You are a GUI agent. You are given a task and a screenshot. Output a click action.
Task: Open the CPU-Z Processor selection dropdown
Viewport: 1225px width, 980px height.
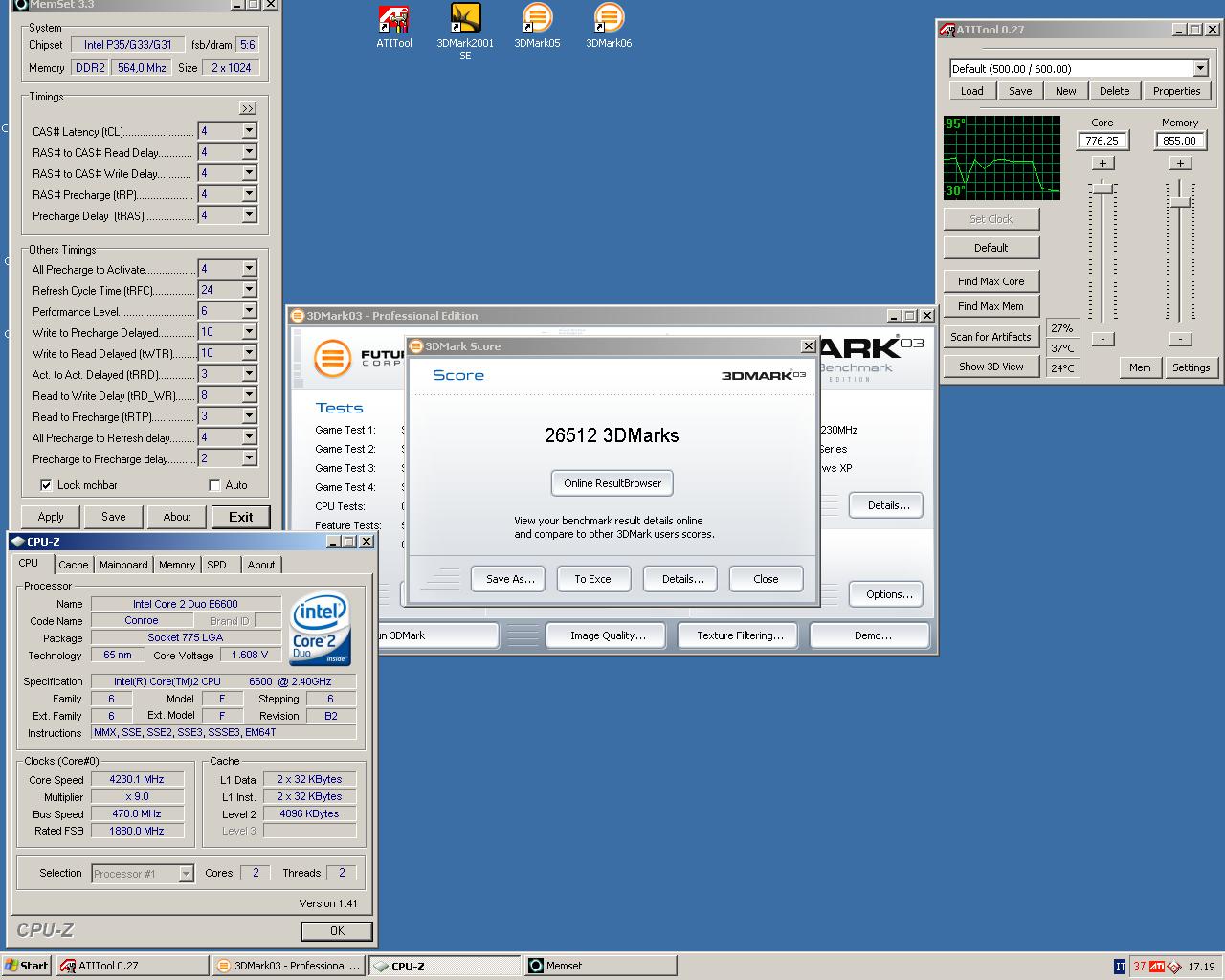[186, 874]
